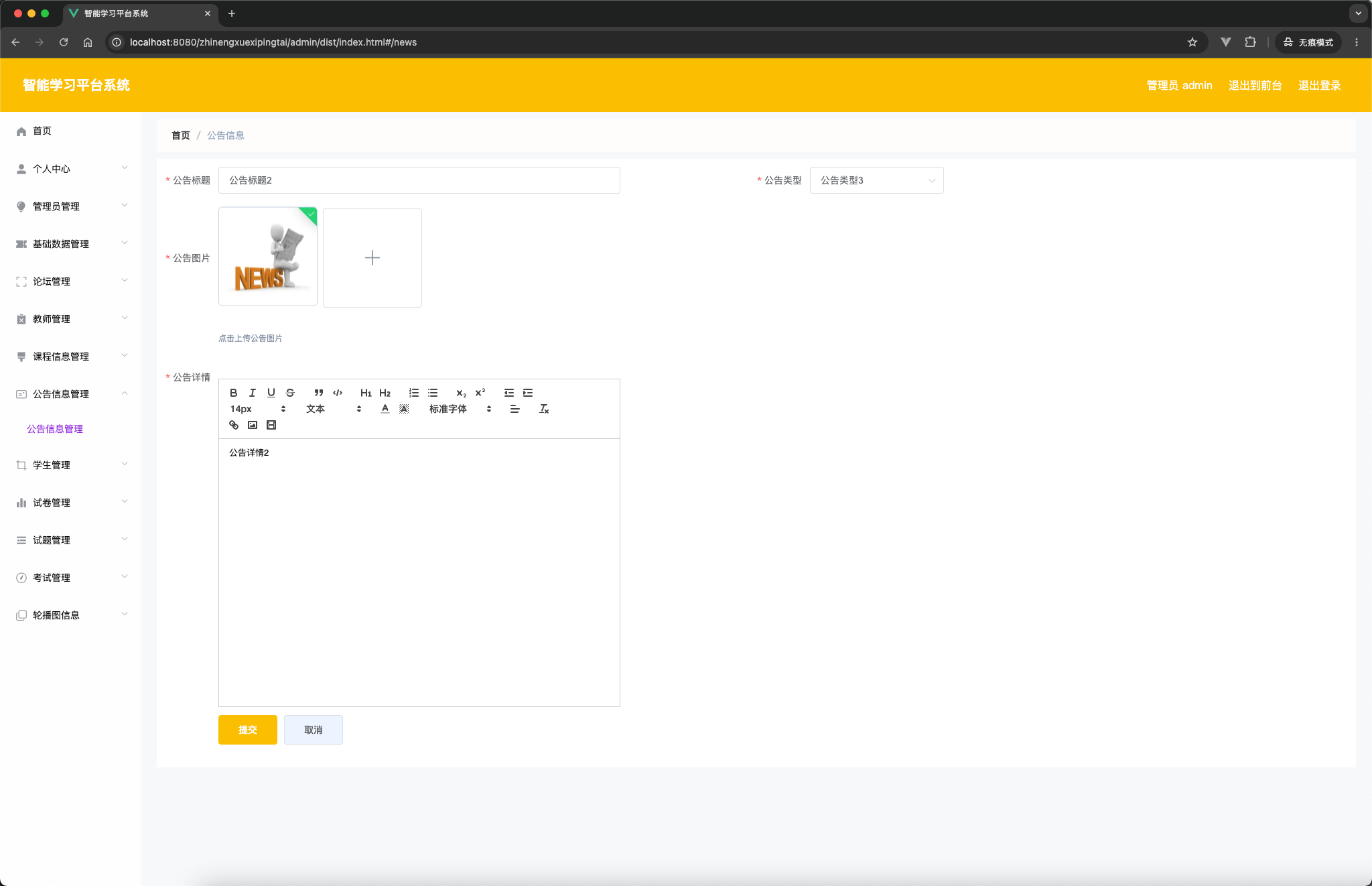Open the text color picker
Screen dimensions: 1372x886
[x=385, y=409]
